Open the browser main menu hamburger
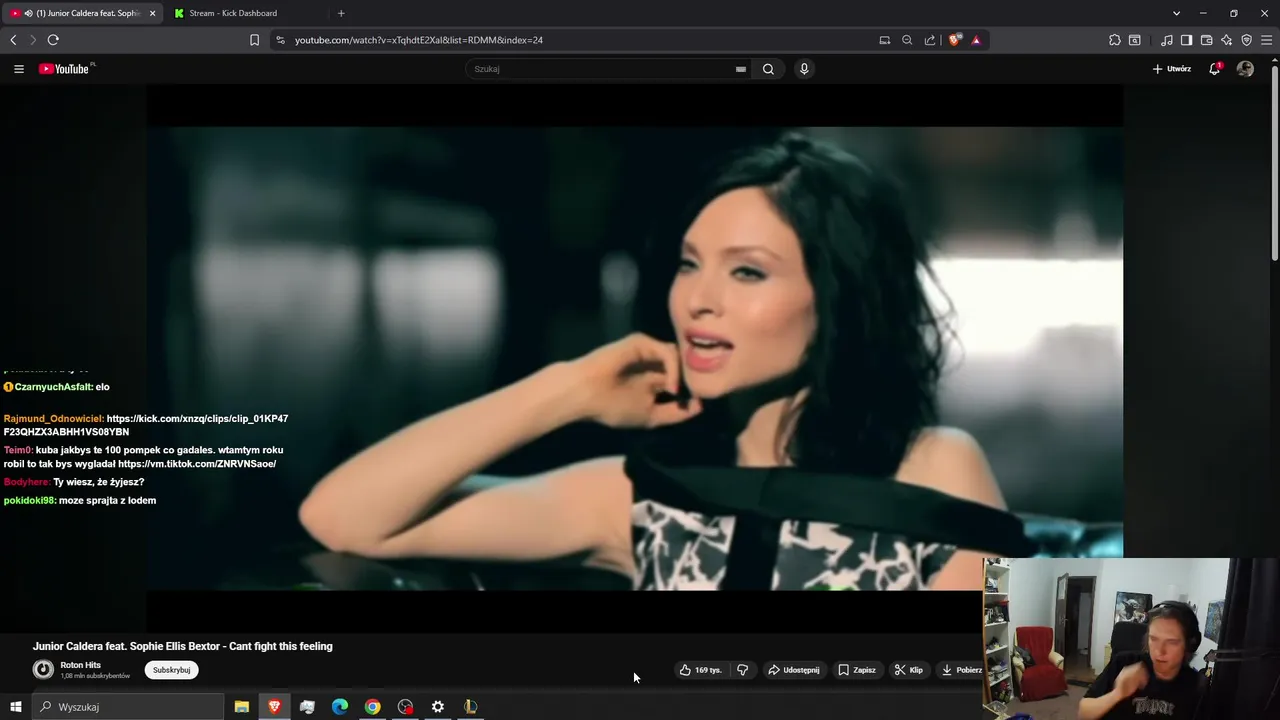This screenshot has width=1280, height=720. coord(1267,40)
